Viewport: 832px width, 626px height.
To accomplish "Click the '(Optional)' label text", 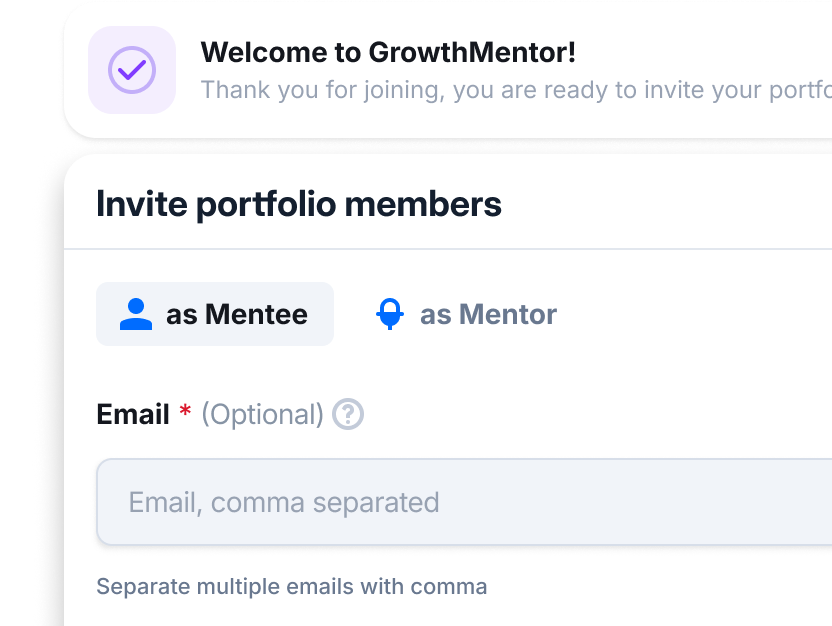I will pos(263,414).
